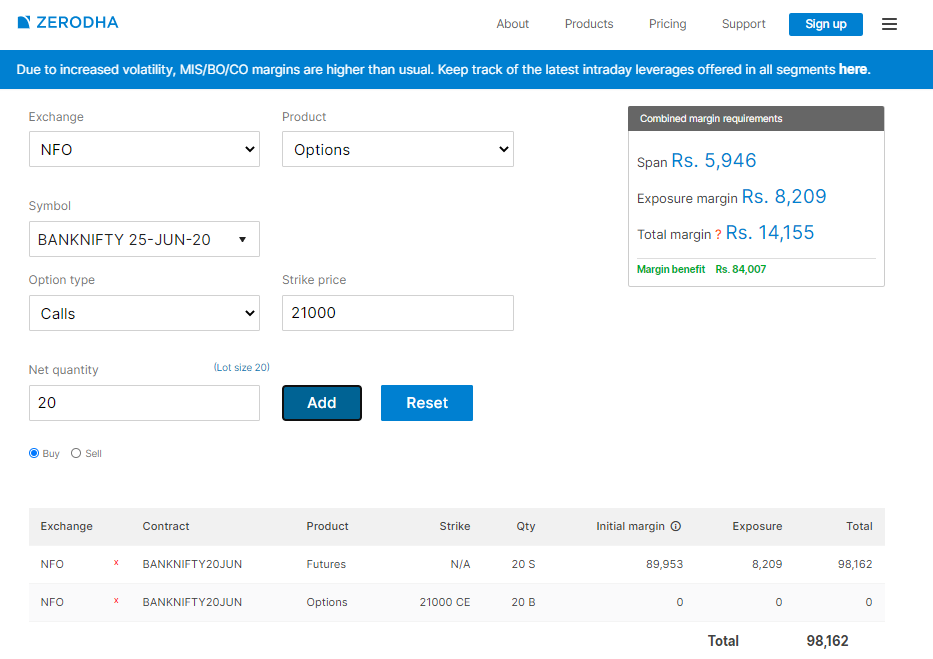Click the Lot size 20 label
The image size is (933, 659).
point(242,368)
